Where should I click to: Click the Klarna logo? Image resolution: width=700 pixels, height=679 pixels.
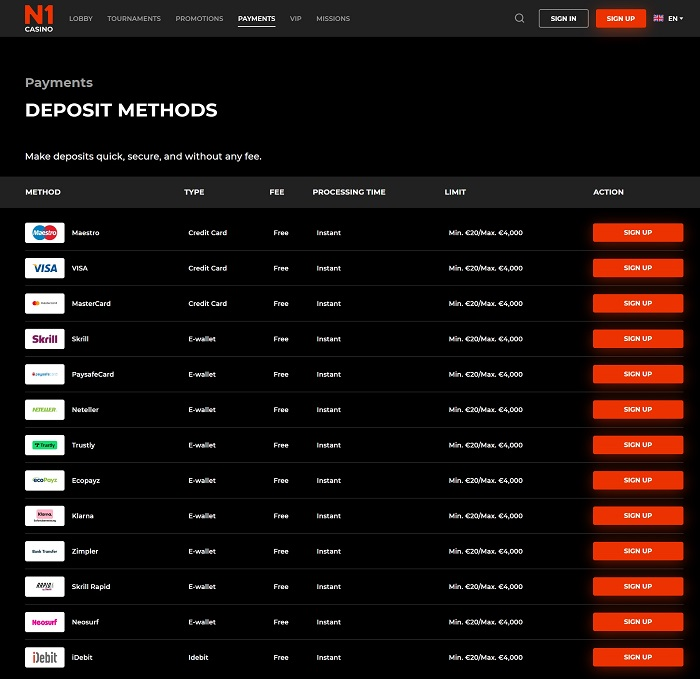45,516
